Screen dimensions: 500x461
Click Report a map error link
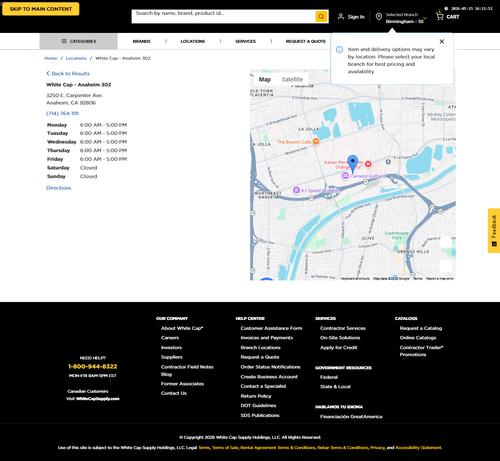(440, 279)
